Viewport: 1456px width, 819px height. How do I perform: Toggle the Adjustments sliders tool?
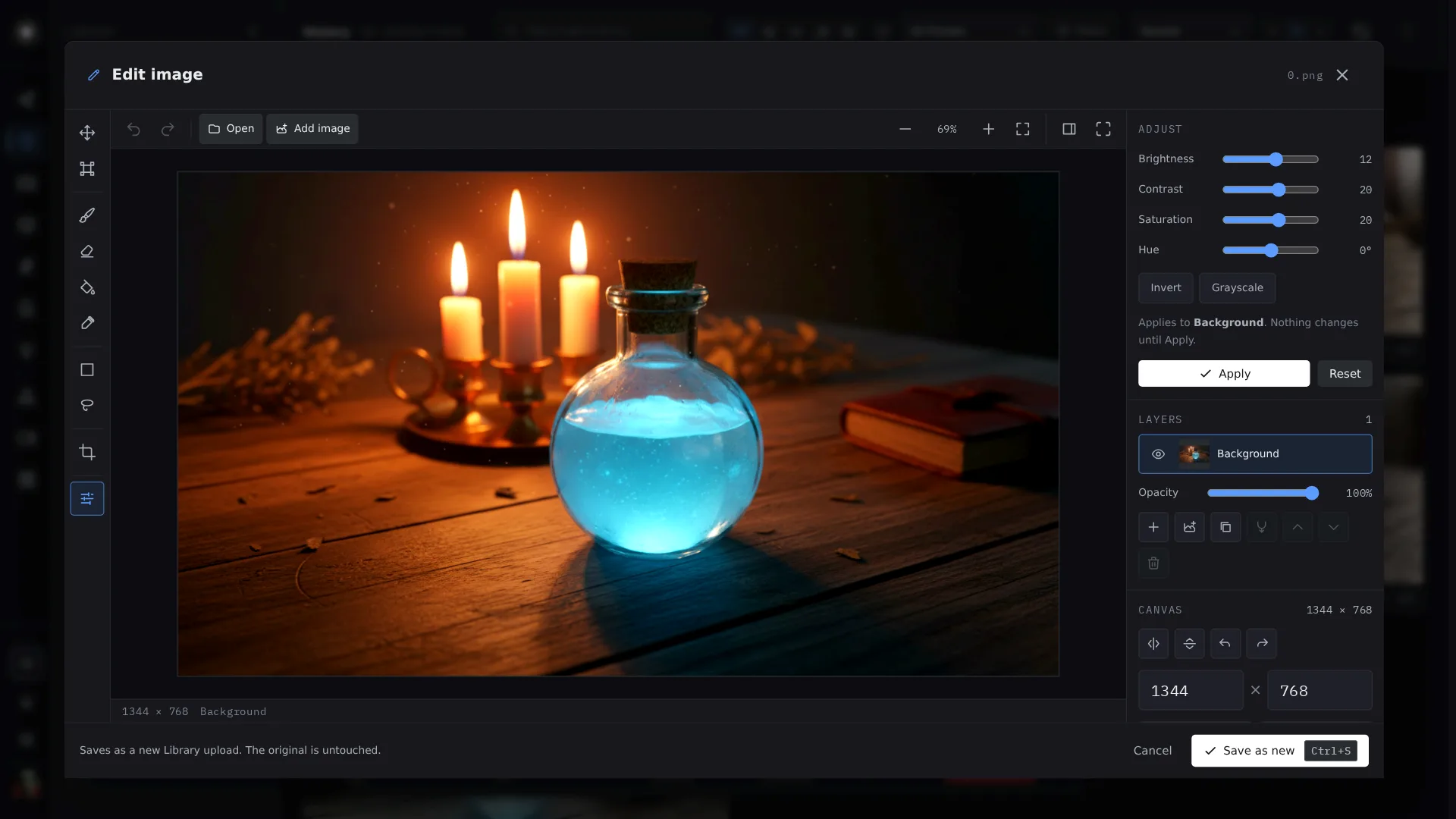point(87,498)
